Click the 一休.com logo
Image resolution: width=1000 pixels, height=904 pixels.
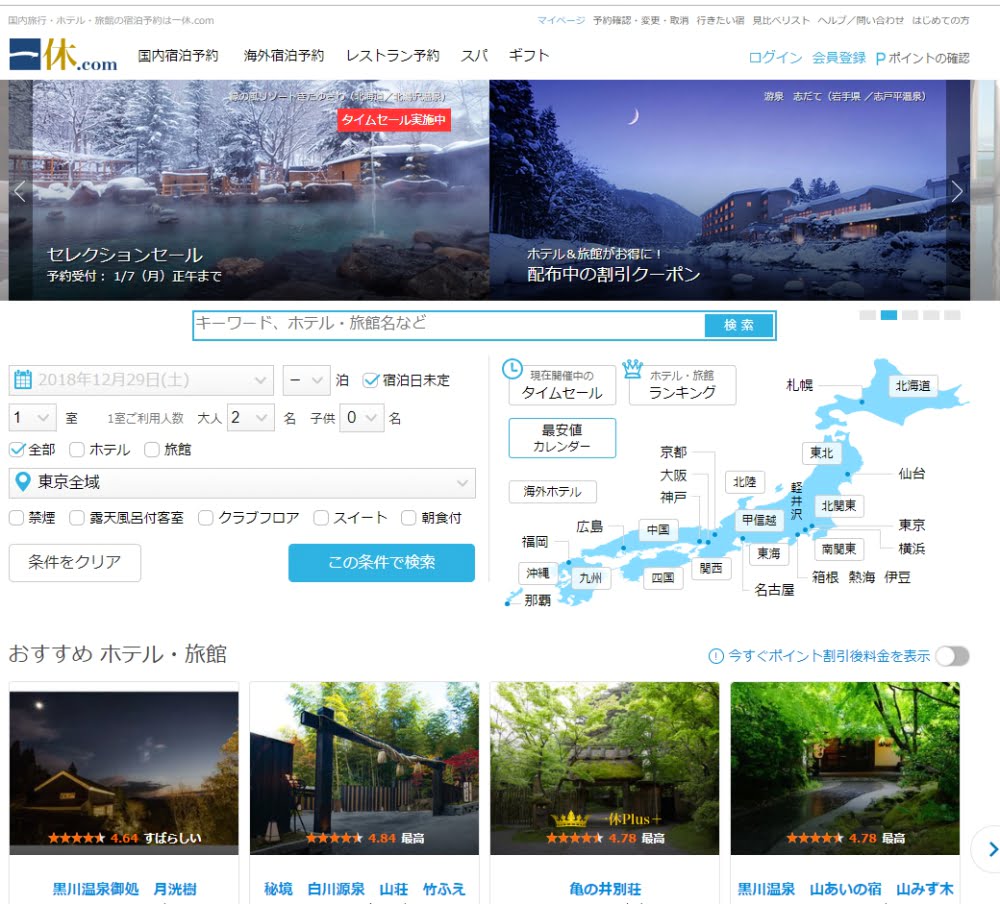pyautogui.click(x=63, y=55)
